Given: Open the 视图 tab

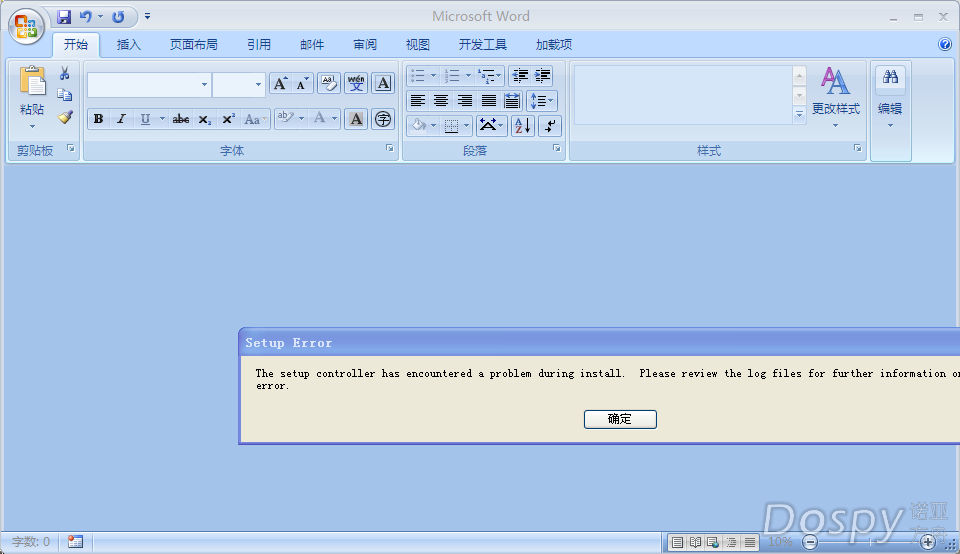Looking at the screenshot, I should pyautogui.click(x=418, y=45).
